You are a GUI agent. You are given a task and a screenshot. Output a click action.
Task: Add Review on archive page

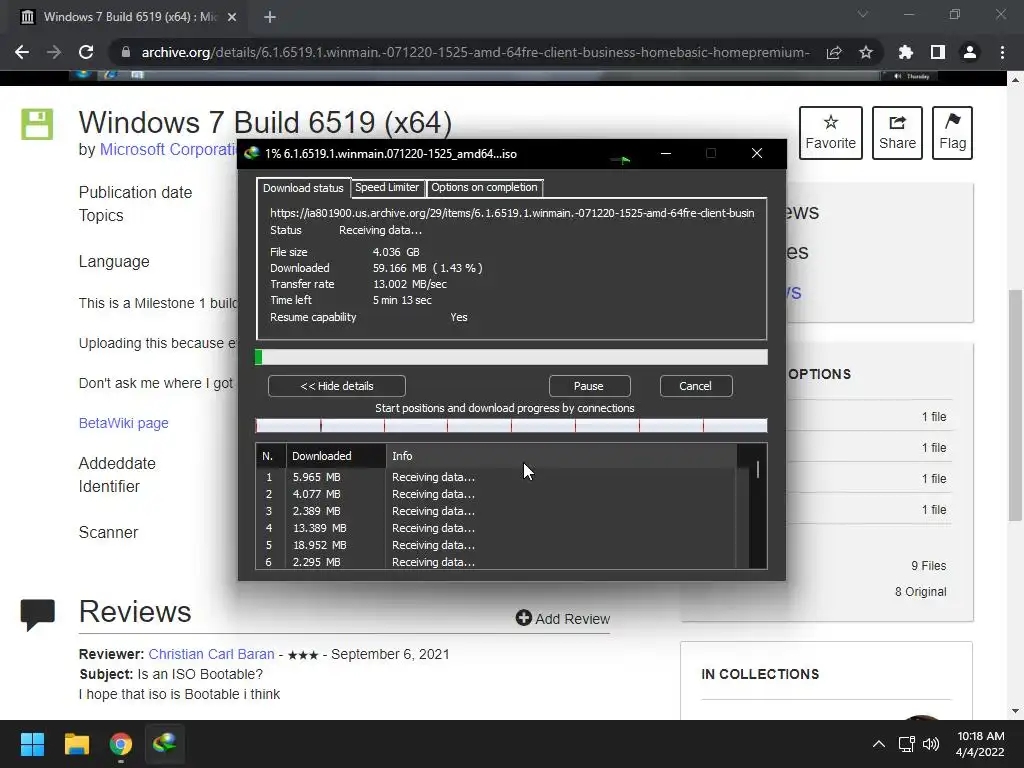[x=562, y=618]
